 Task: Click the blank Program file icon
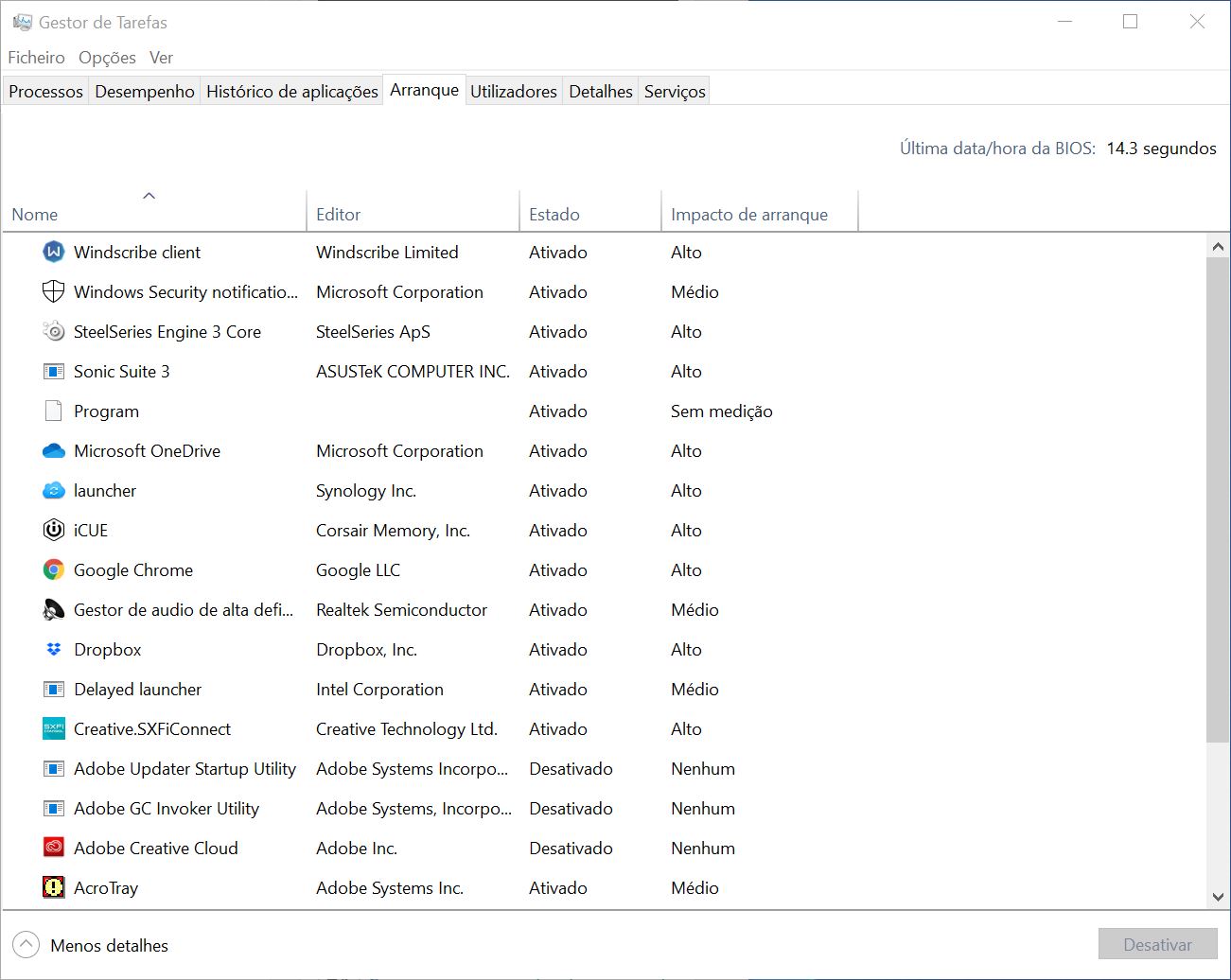[54, 411]
